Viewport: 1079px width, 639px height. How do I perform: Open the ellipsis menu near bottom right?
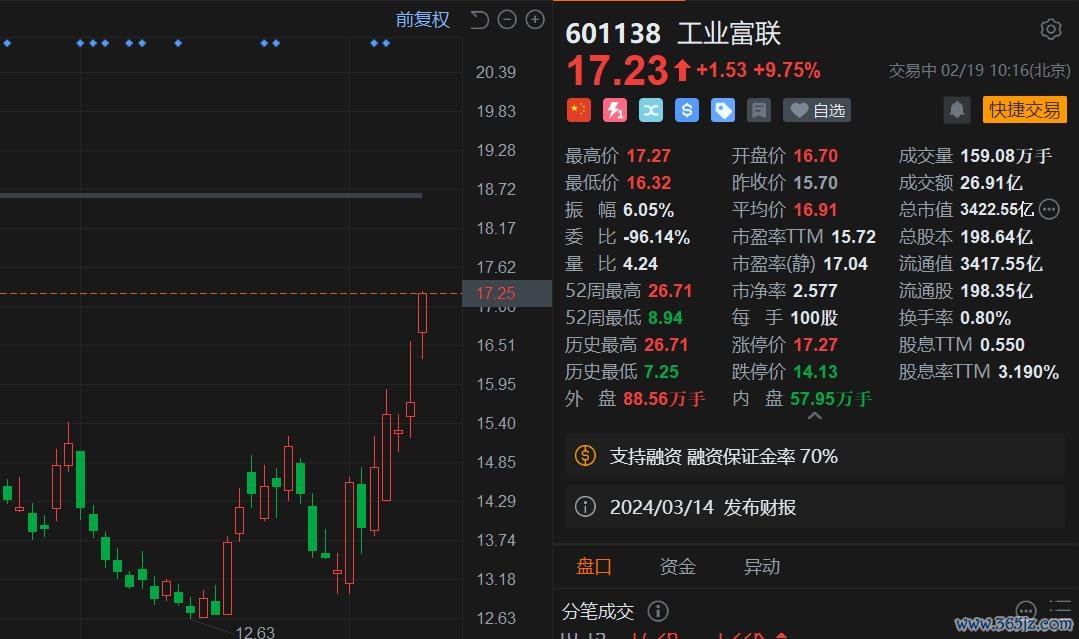(1026, 609)
